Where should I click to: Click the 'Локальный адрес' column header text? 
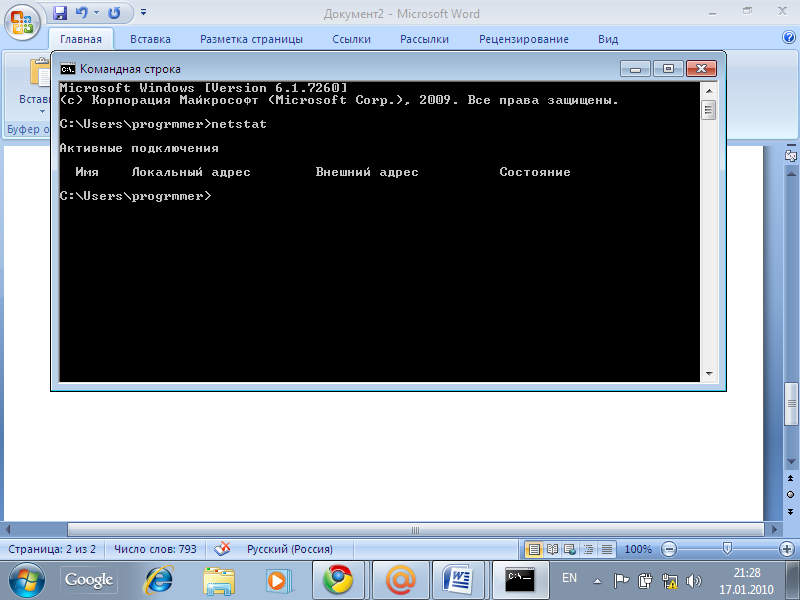click(x=191, y=172)
